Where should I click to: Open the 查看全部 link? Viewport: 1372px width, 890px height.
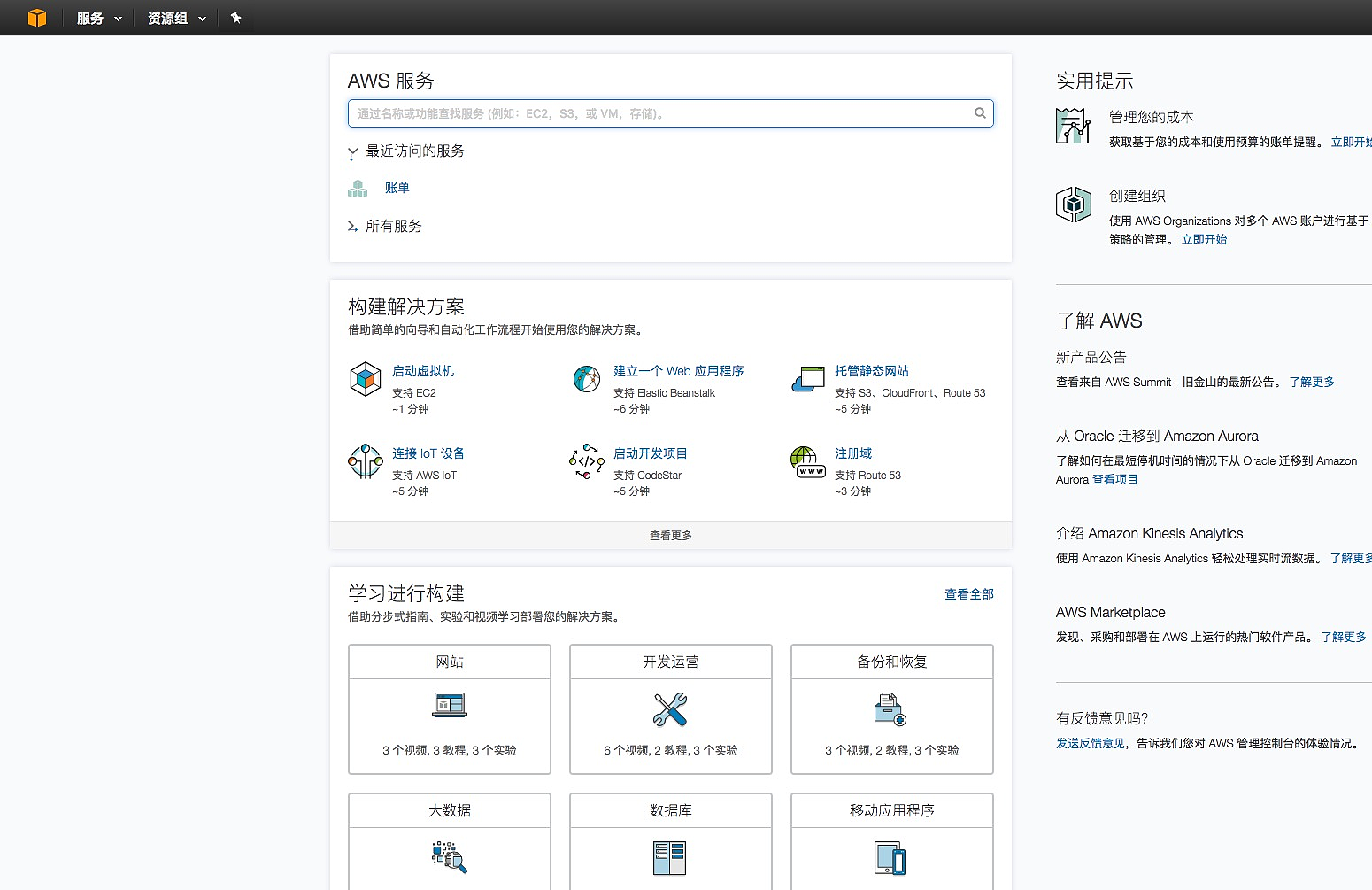tap(968, 594)
